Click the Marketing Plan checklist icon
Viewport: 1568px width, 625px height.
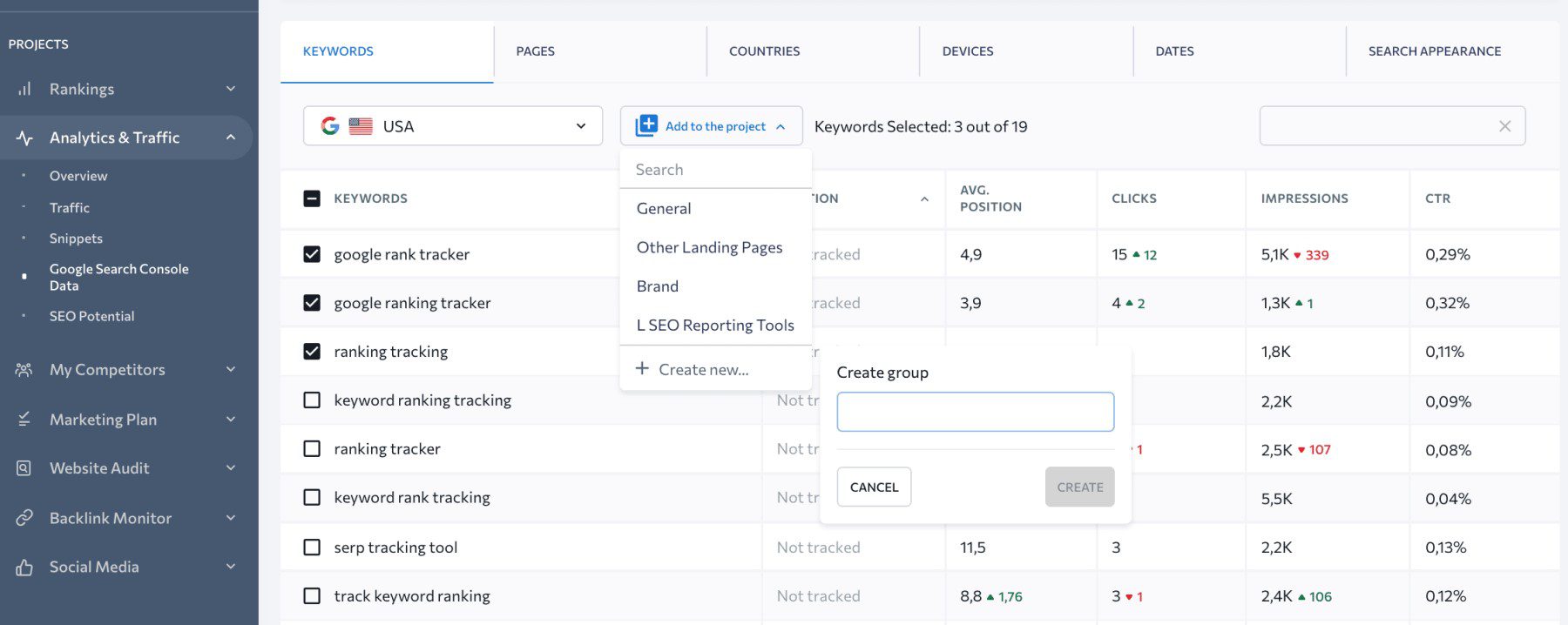coord(24,420)
